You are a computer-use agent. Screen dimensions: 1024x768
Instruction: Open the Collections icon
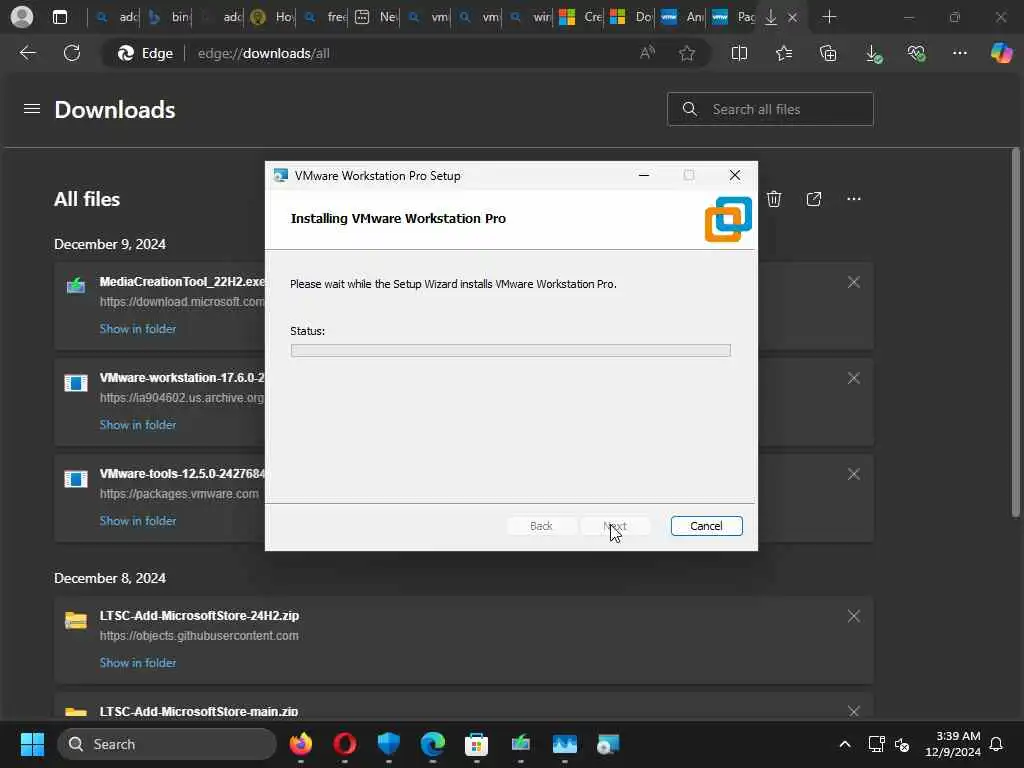(828, 53)
